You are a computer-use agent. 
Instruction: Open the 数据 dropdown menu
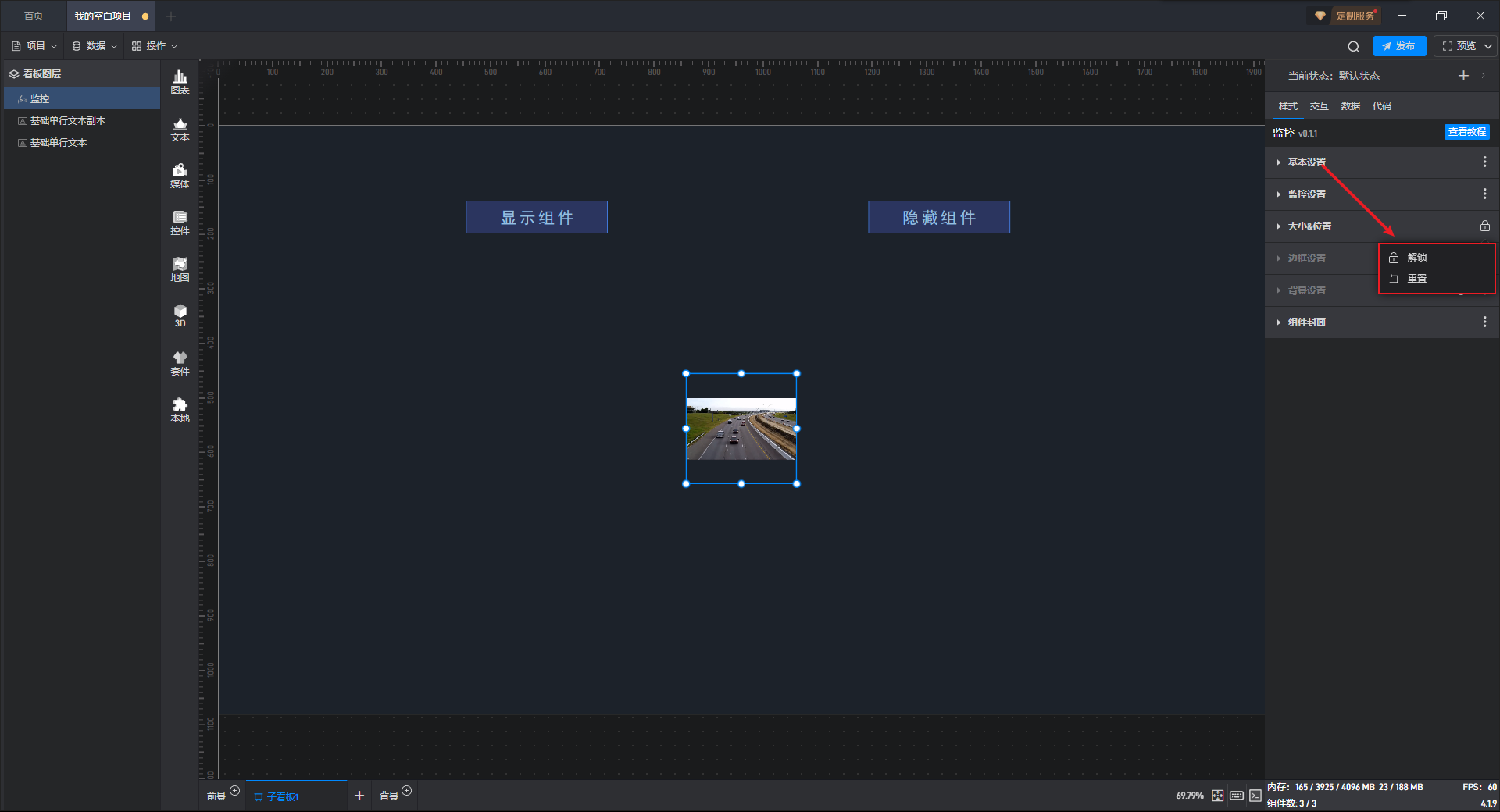95,46
